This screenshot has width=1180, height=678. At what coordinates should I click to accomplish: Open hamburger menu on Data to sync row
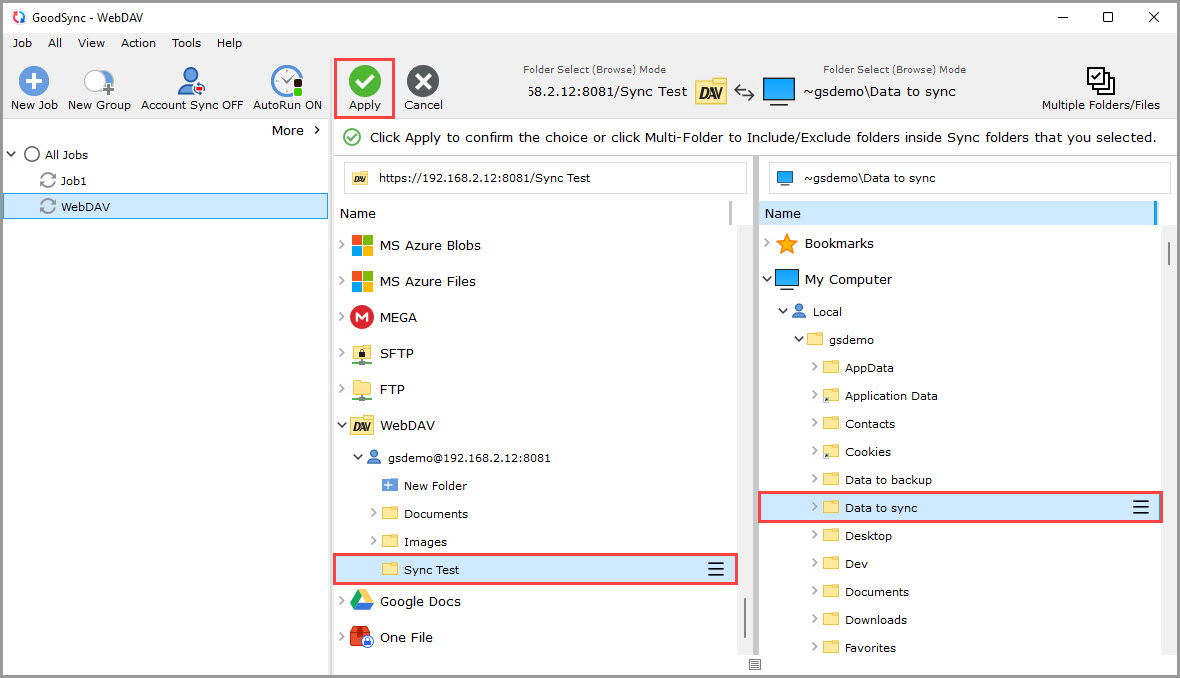(x=1141, y=507)
